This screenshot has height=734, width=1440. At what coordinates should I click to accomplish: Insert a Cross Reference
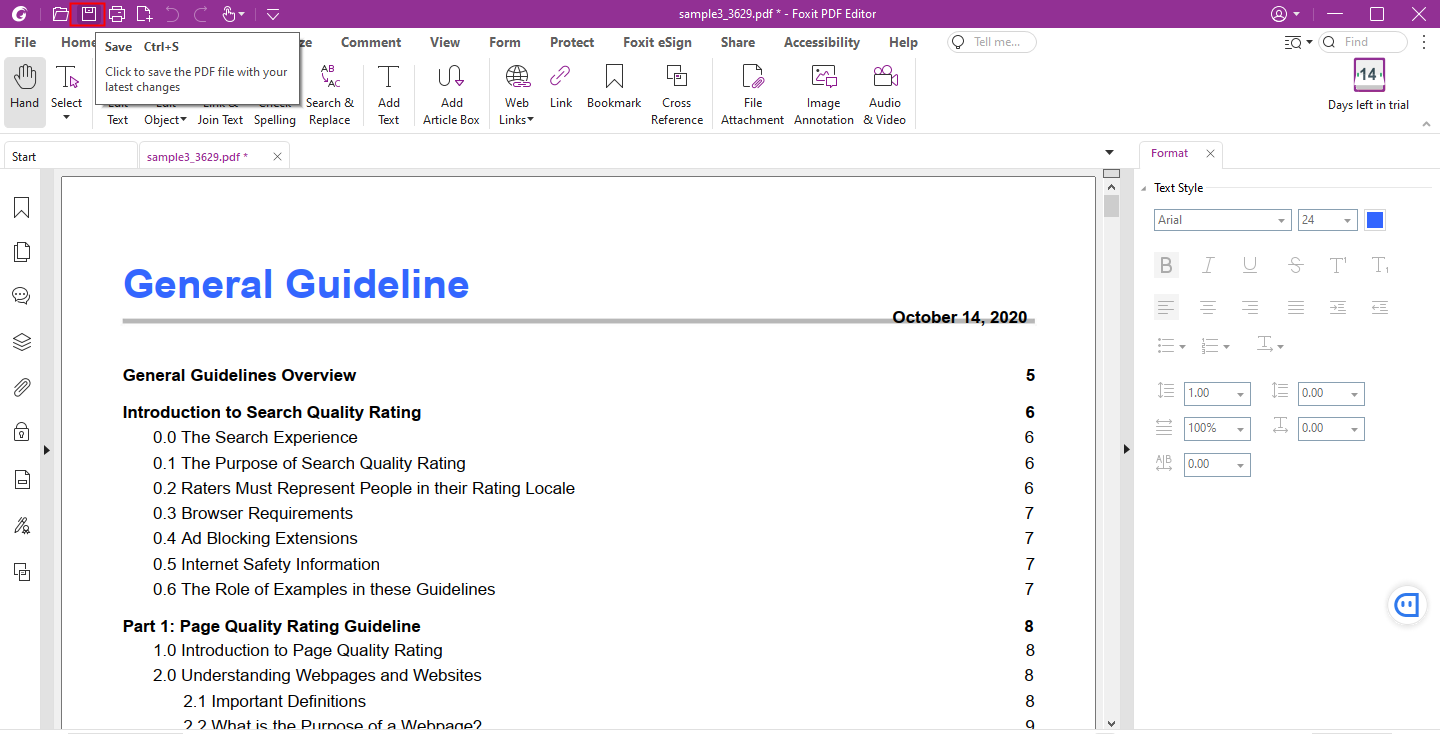pos(677,96)
